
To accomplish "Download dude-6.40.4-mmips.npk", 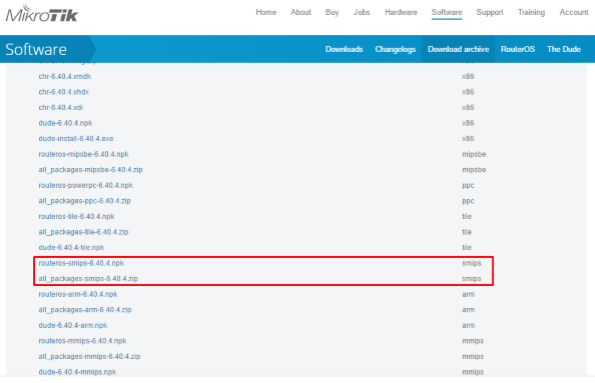I will (77, 372).
